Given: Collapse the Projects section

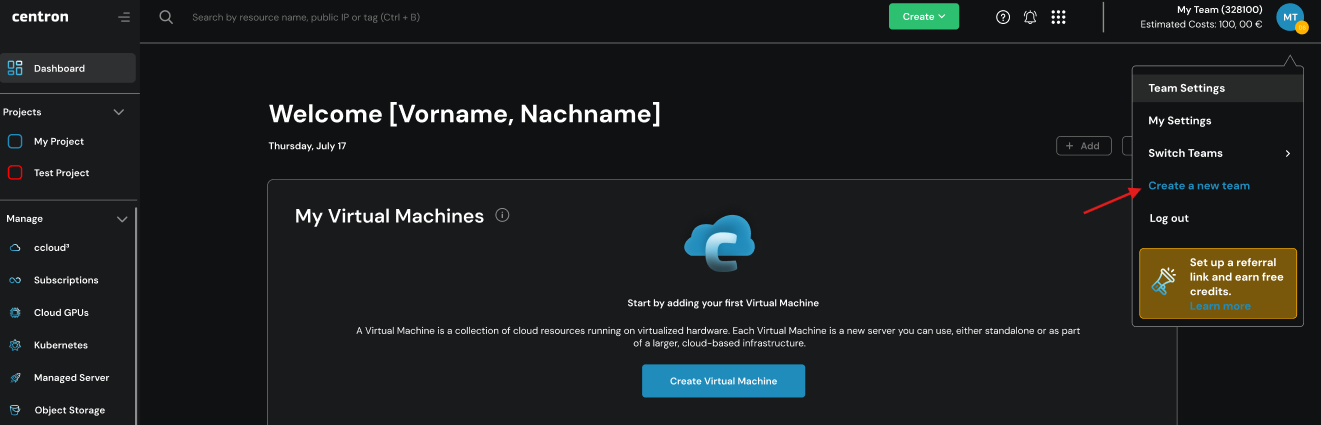Looking at the screenshot, I should click(x=119, y=112).
